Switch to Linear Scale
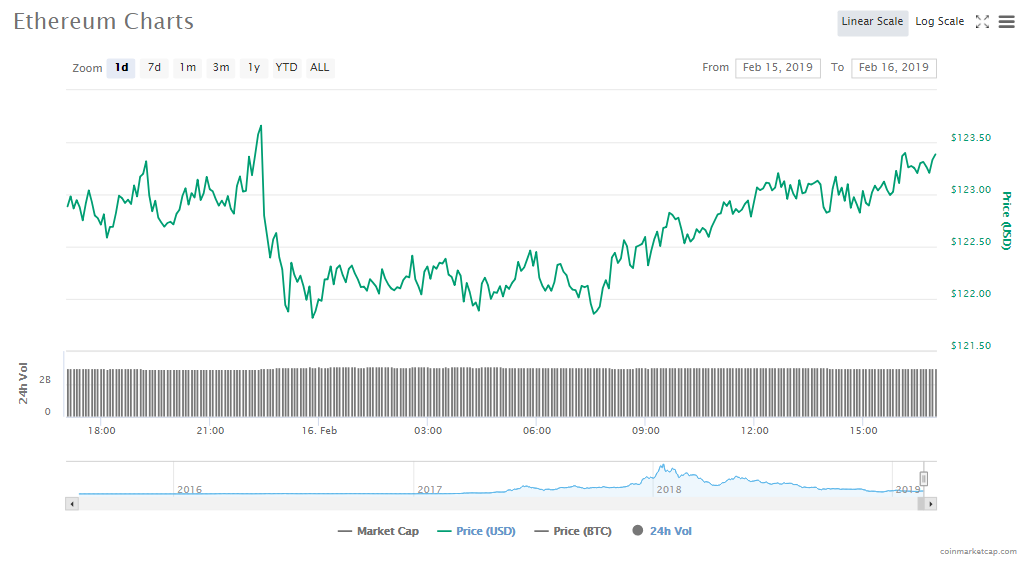Screen dimensions: 1035x565 872,22
